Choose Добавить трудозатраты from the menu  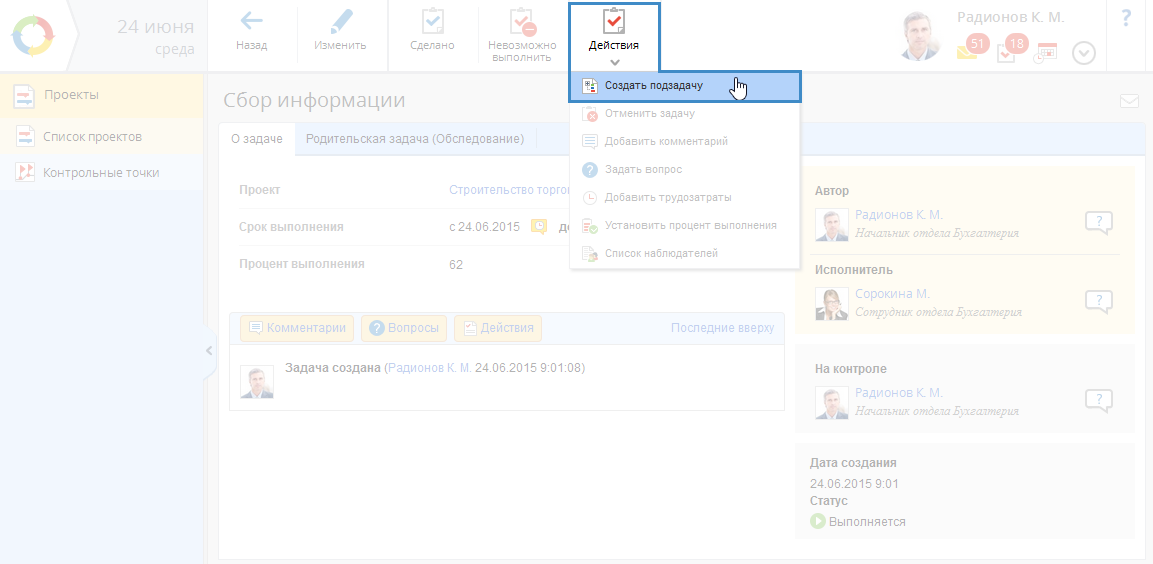[667, 198]
